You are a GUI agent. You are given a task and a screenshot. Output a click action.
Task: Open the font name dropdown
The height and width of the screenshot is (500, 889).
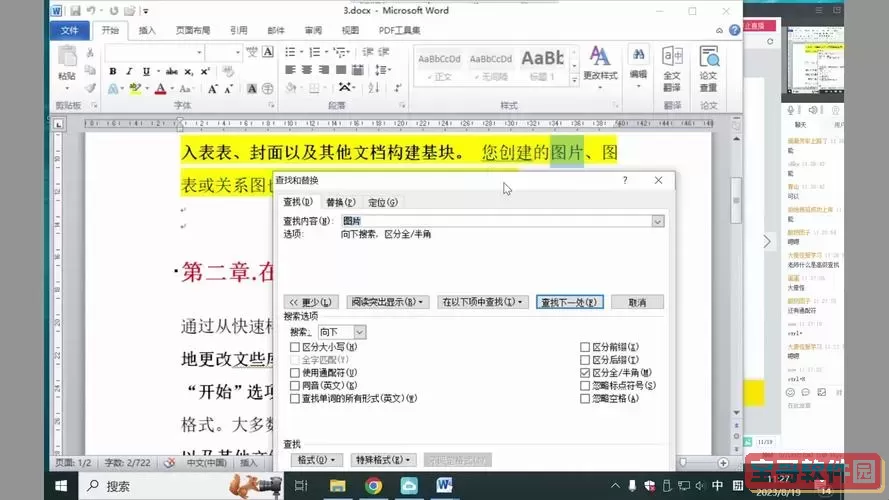coord(199,53)
